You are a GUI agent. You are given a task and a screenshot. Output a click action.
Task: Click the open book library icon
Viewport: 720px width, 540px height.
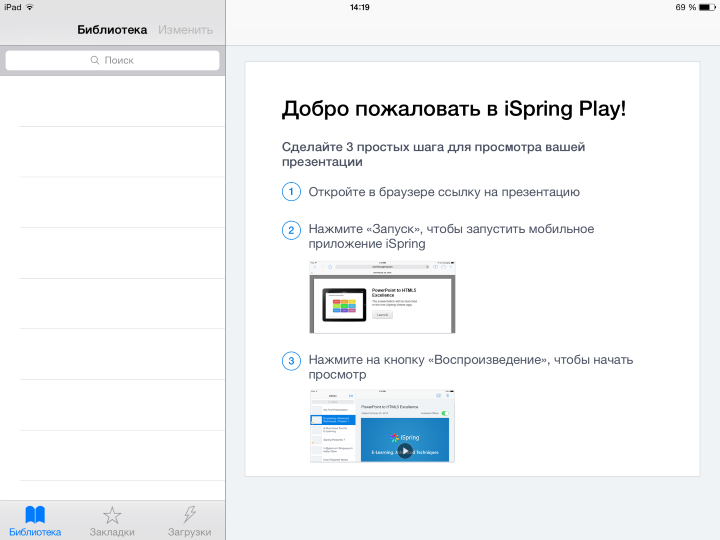(35, 514)
